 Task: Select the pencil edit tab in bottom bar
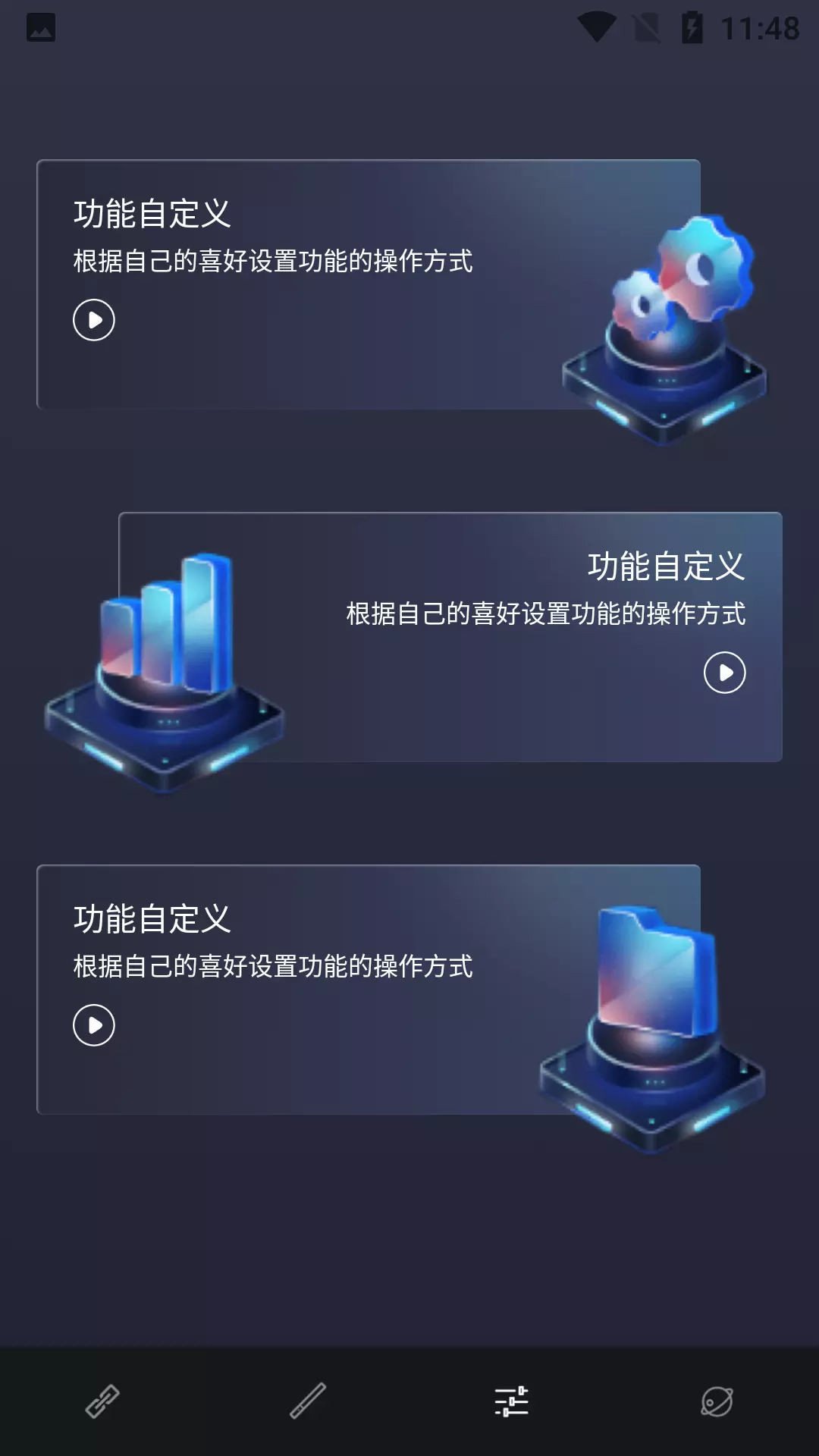click(307, 1401)
